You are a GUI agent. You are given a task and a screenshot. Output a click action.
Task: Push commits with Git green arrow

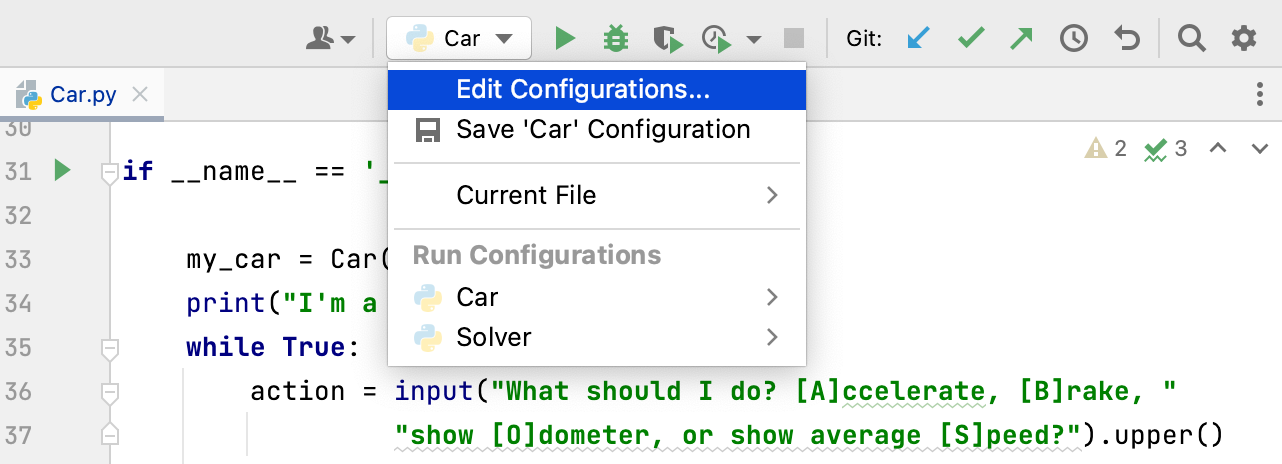pos(1021,39)
